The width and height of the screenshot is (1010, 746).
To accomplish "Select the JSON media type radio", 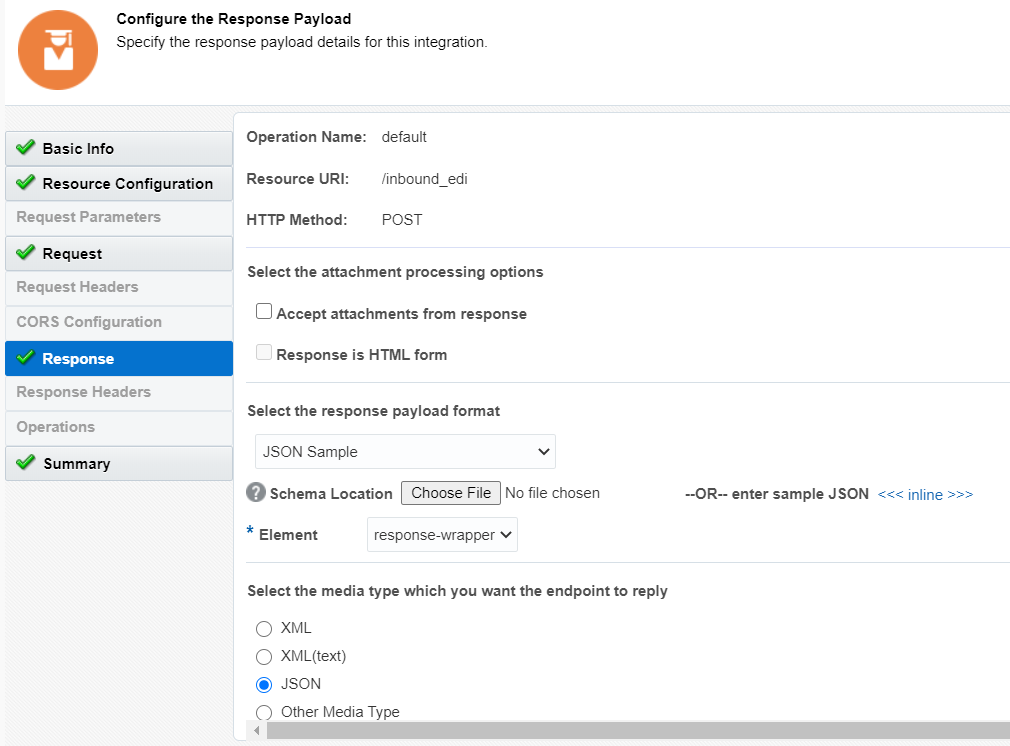I will tap(264, 685).
